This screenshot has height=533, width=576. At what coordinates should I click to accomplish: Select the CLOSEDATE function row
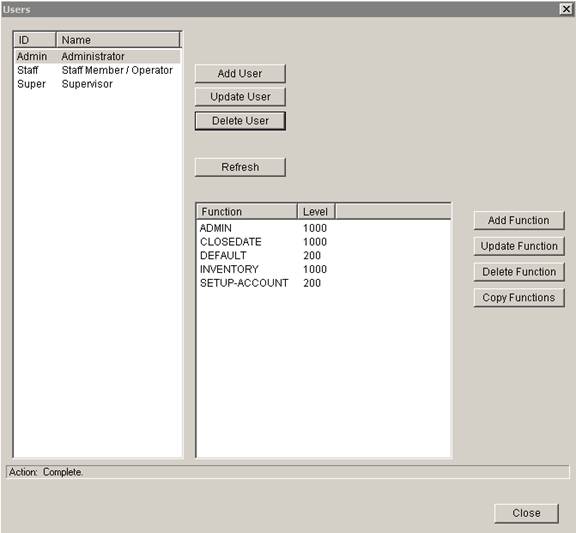(323, 242)
